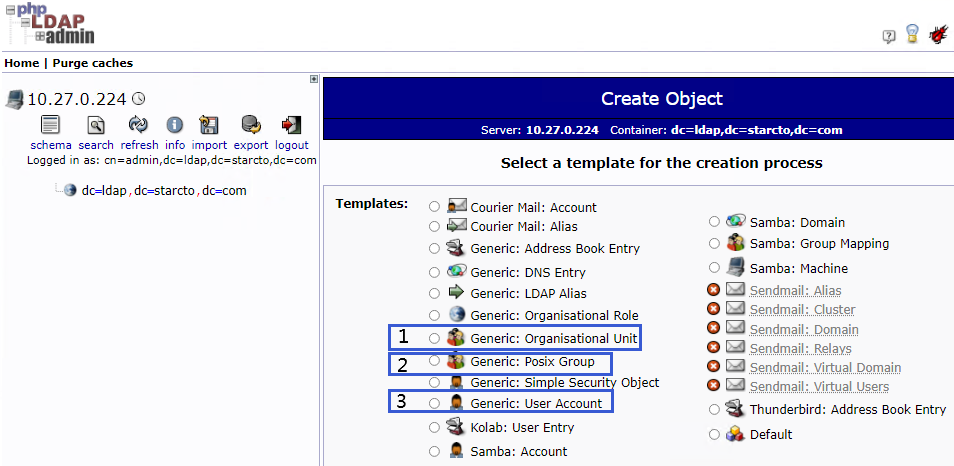Click the search text link
This screenshot has height=466, width=954.
[x=96, y=145]
